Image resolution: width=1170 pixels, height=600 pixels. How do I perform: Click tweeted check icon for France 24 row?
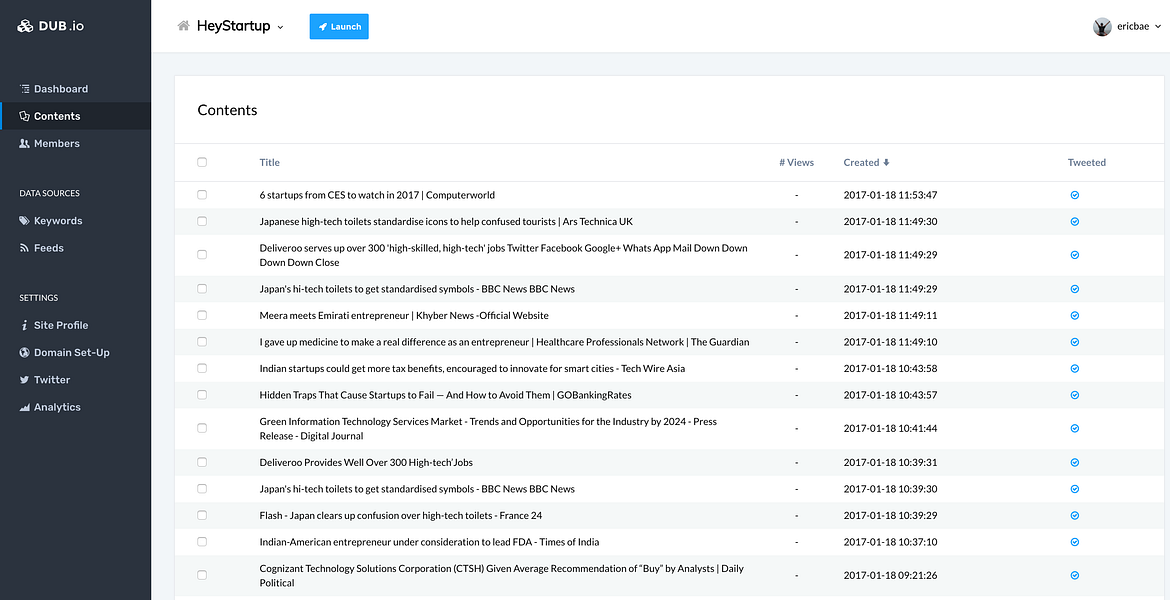pyautogui.click(x=1075, y=516)
